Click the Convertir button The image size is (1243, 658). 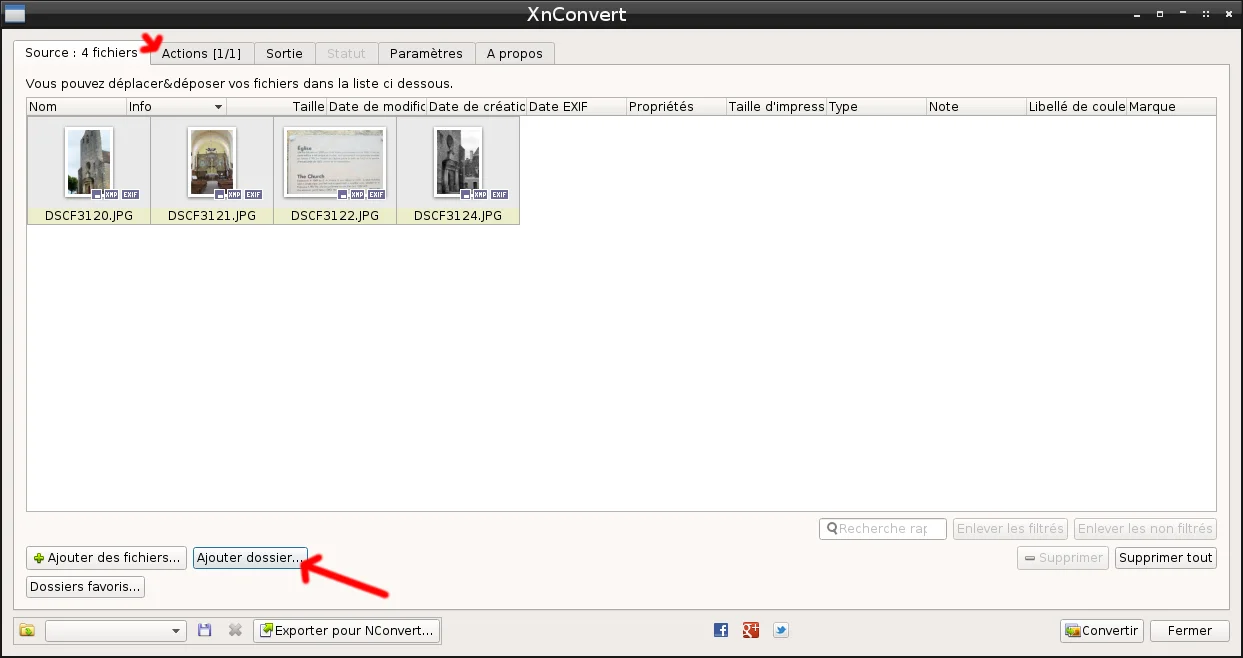click(1101, 631)
